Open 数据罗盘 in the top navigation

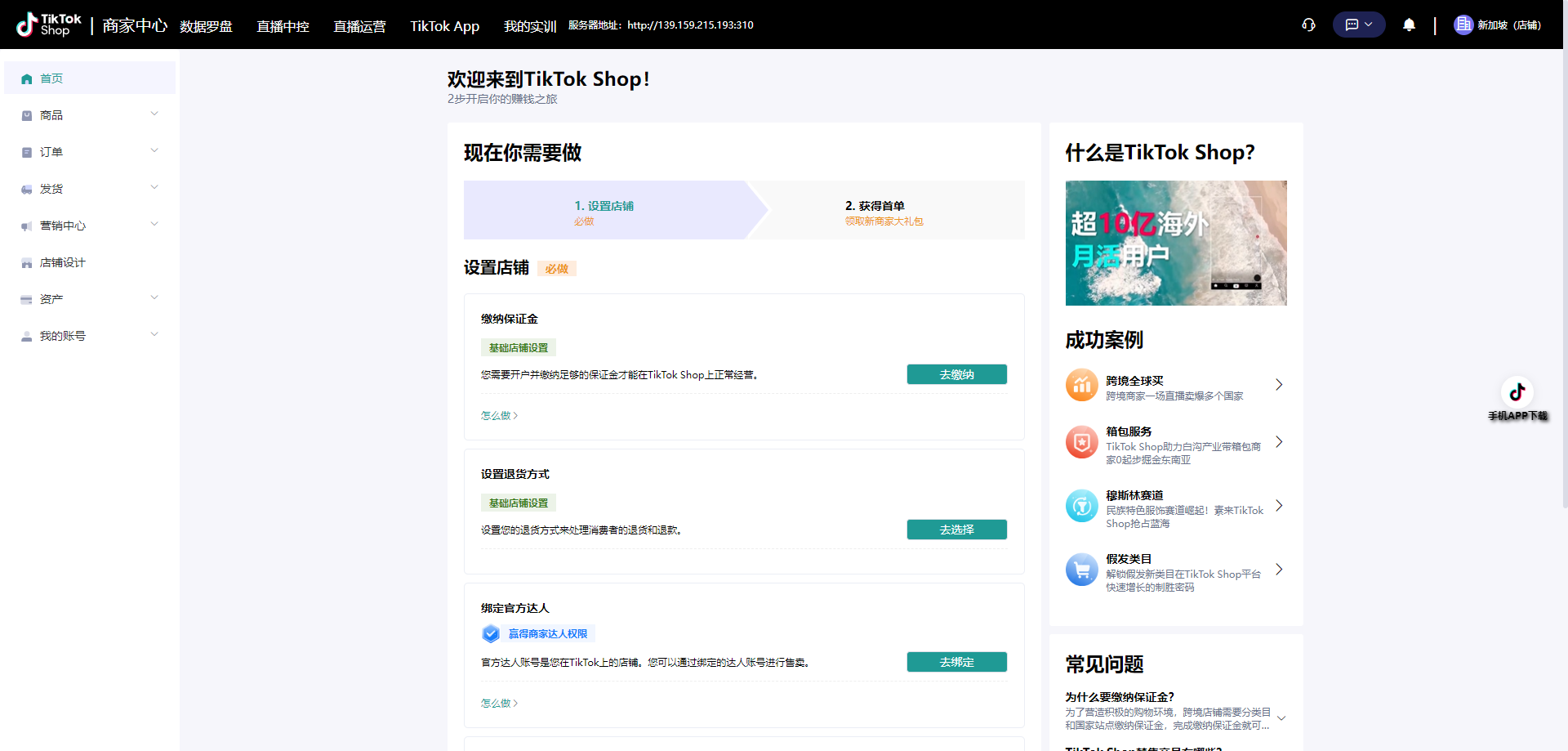coord(206,26)
